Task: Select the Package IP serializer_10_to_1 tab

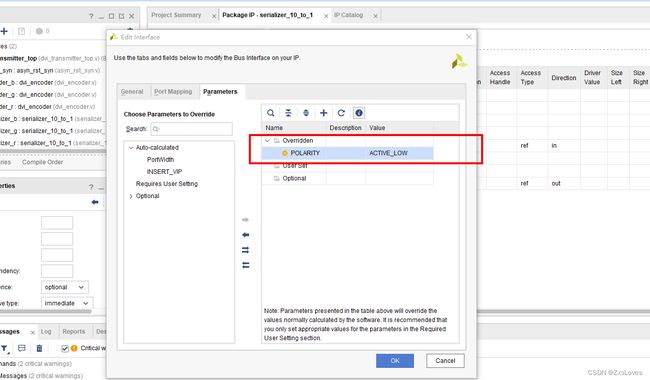Action: tap(268, 15)
